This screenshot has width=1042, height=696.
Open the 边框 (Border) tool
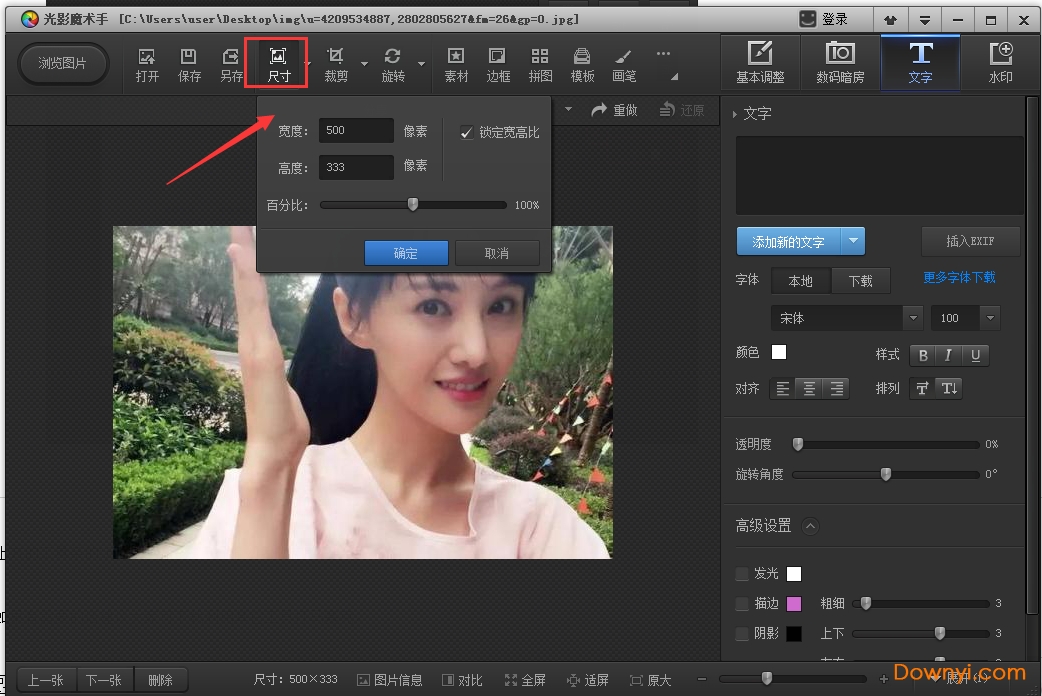pyautogui.click(x=497, y=65)
